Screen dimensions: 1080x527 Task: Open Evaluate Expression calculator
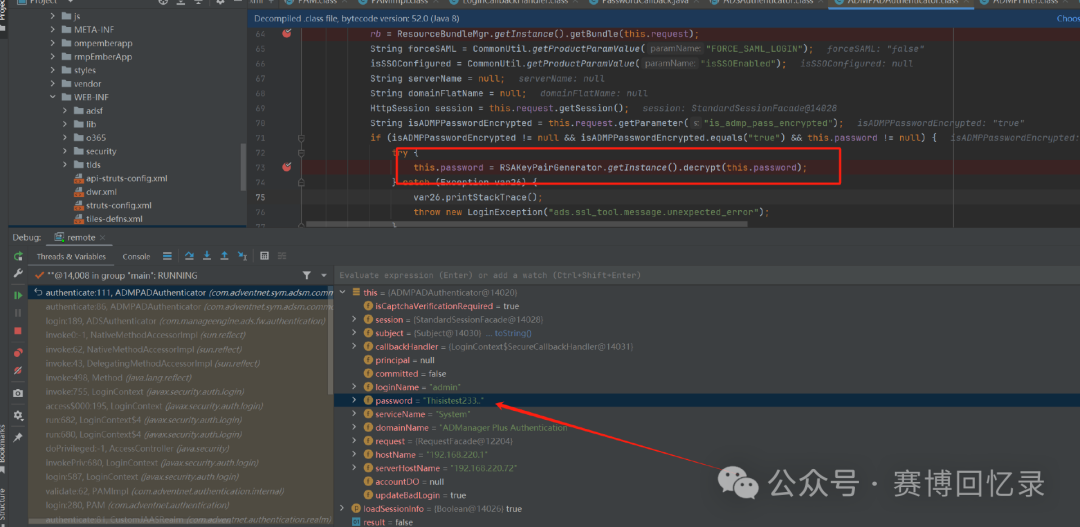(264, 256)
